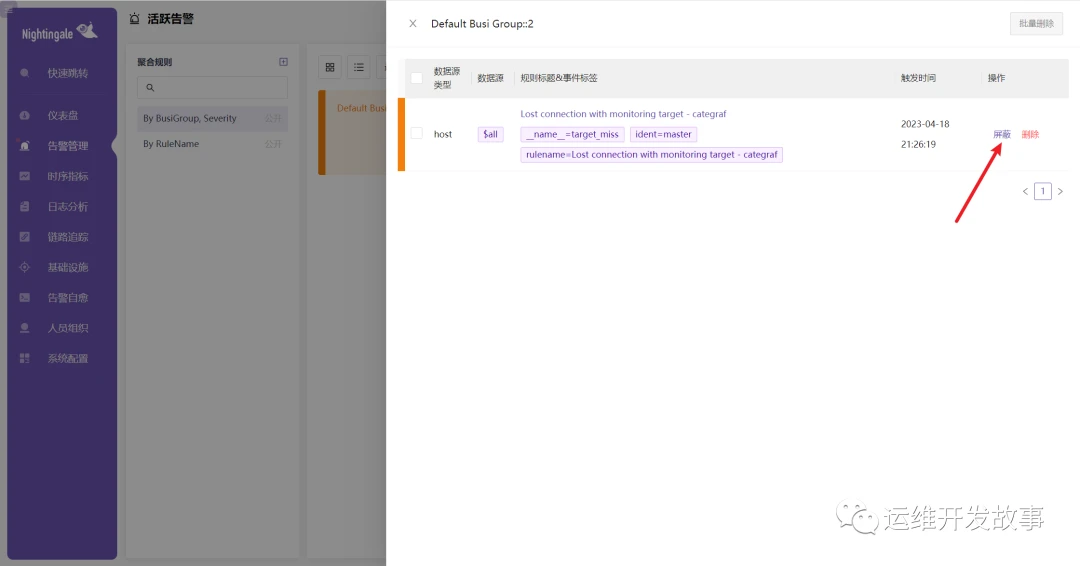Viewport: 1080px width, 566px height.
Task: Open 日志分析 menu item
Action: (68, 207)
